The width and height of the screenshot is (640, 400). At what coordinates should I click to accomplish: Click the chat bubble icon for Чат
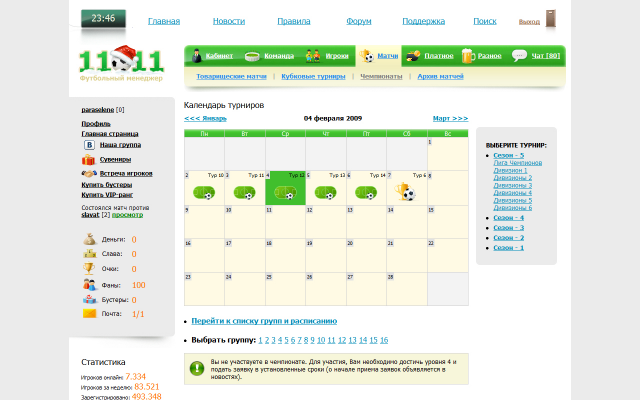pos(519,56)
